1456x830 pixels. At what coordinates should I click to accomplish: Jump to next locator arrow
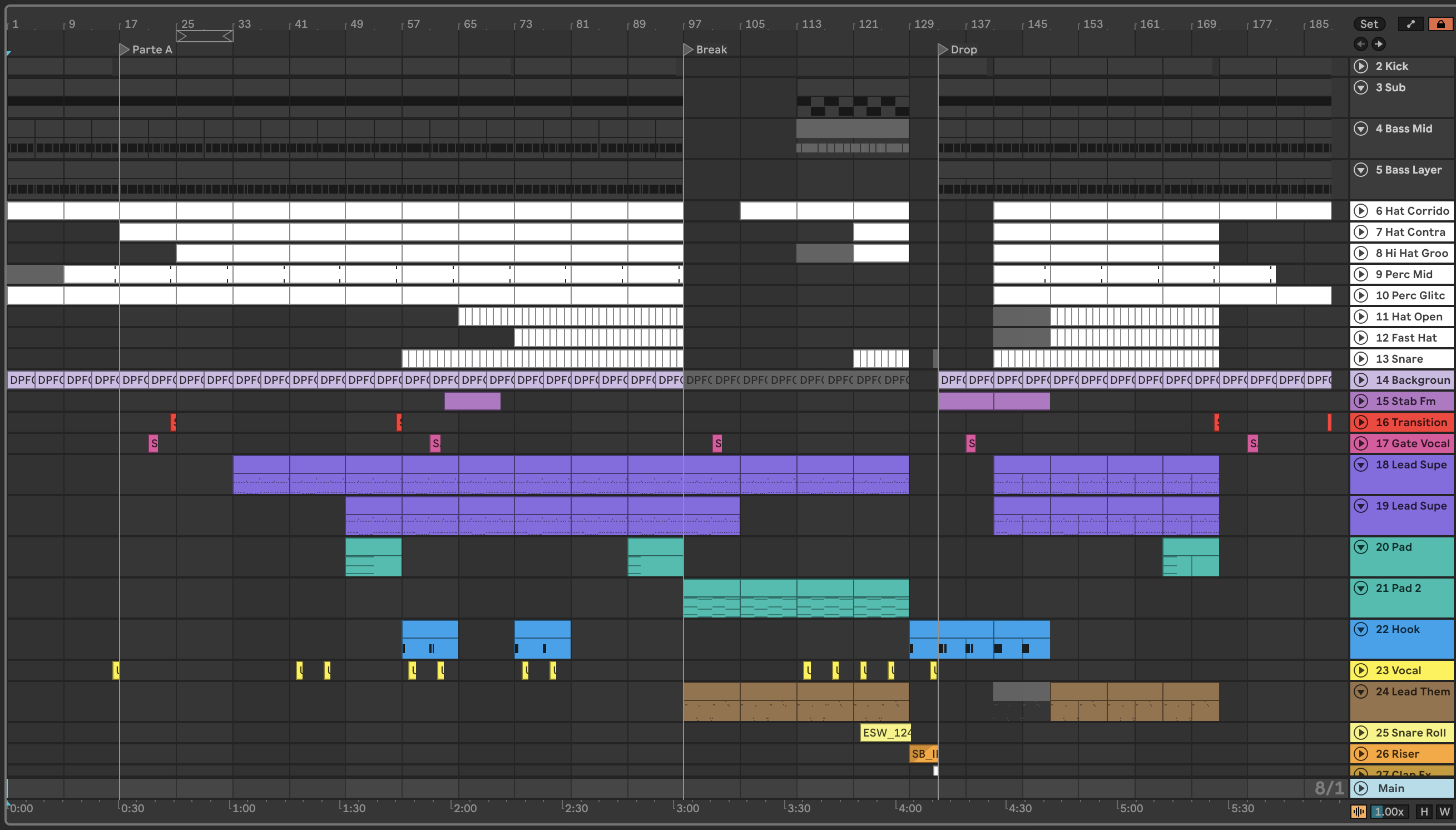pos(1378,44)
